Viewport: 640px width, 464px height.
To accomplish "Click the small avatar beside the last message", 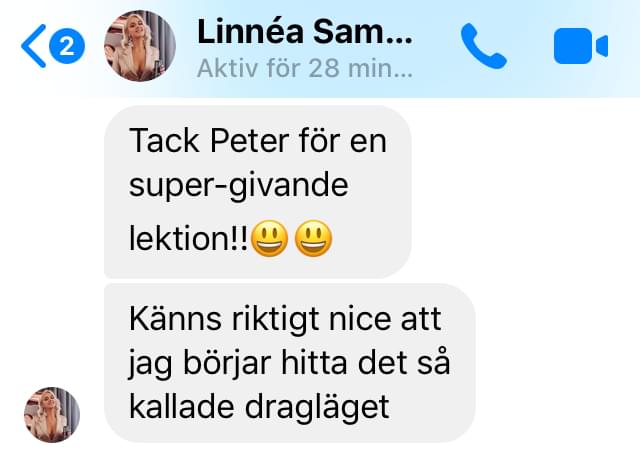I will click(52, 415).
